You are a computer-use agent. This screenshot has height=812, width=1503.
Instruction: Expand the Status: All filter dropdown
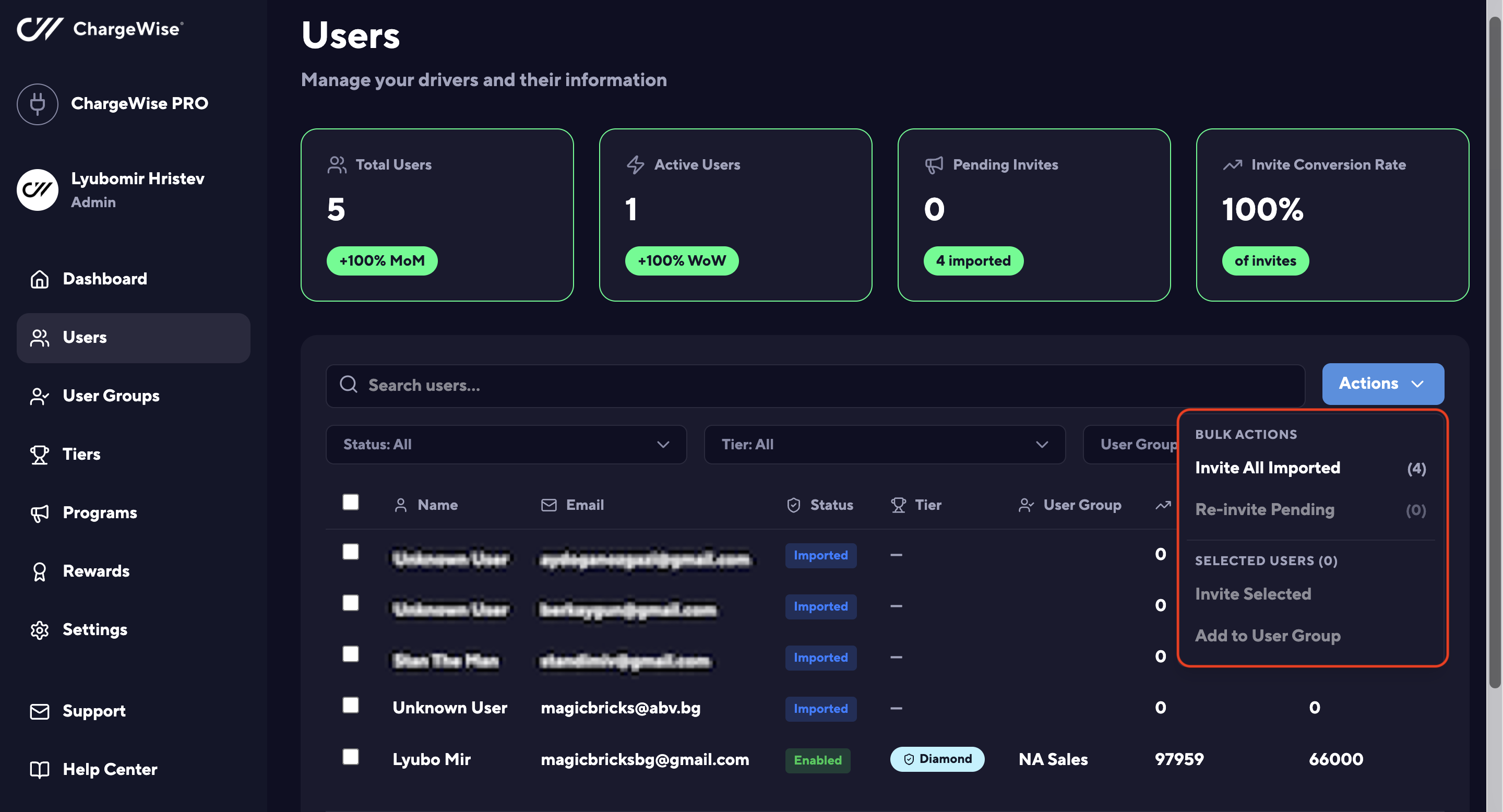tap(506, 445)
